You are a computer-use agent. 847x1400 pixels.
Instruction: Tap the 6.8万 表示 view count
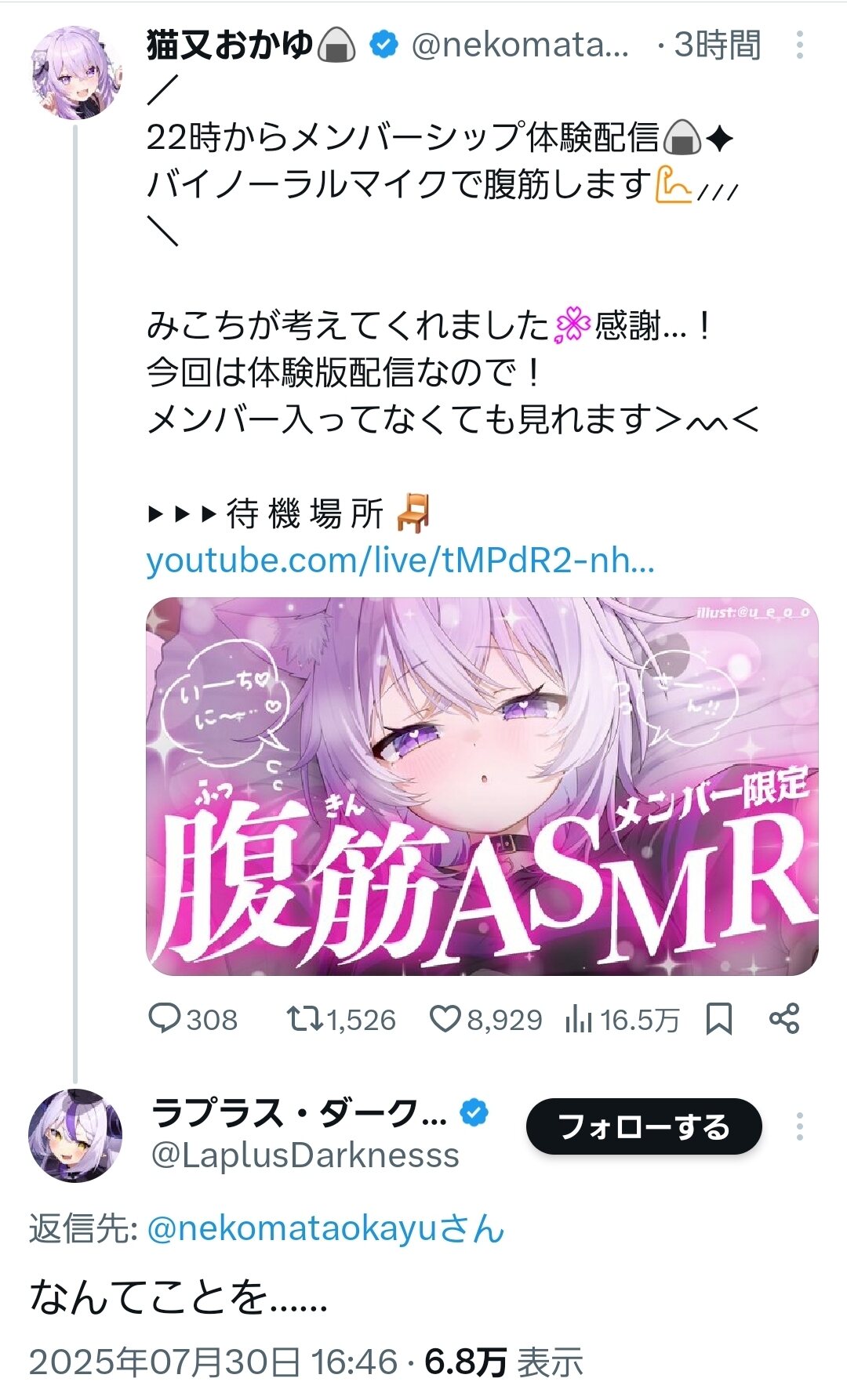pyautogui.click(x=503, y=1362)
